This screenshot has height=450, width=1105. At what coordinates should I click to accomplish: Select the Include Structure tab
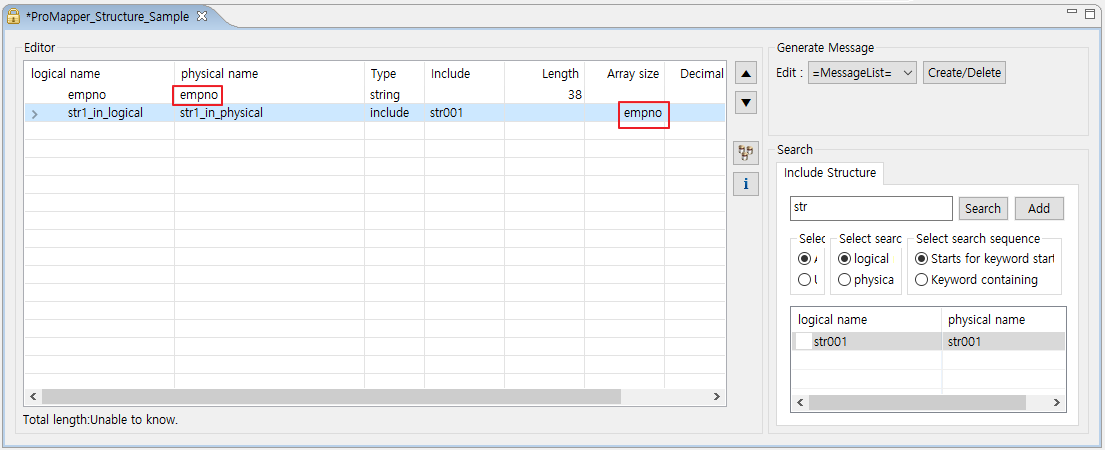click(829, 173)
